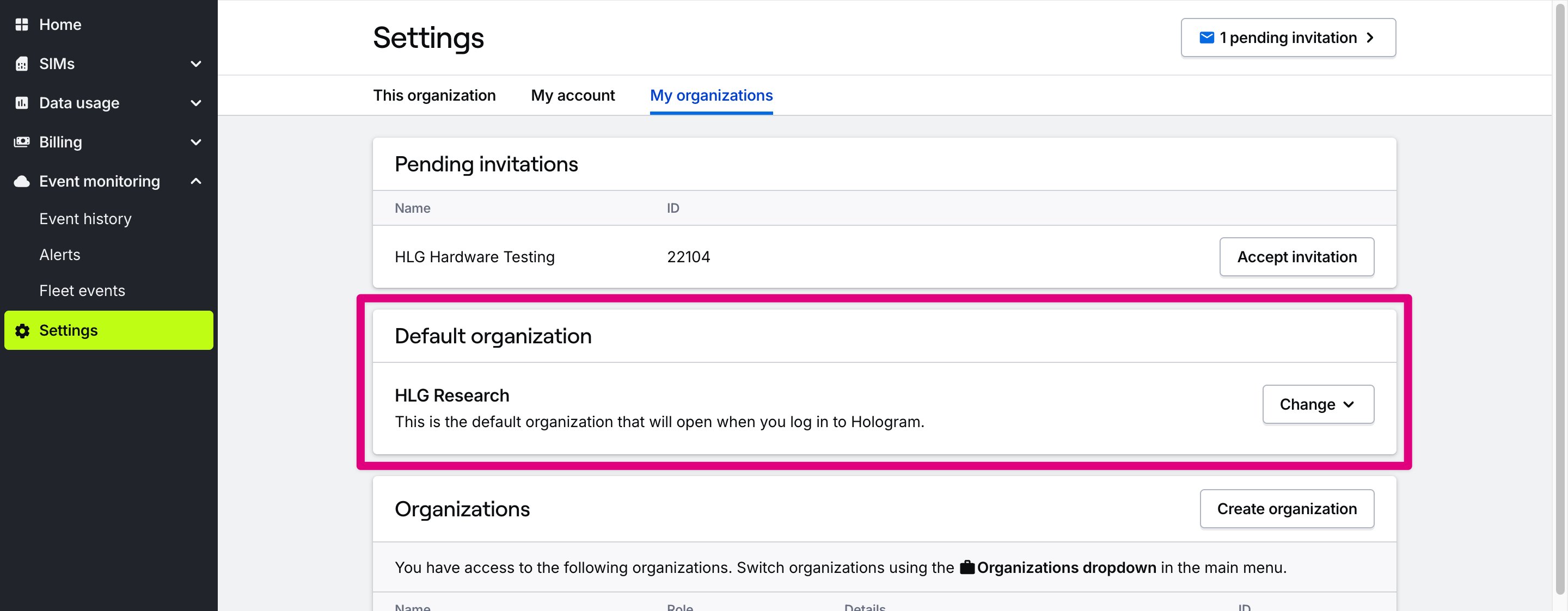Screen dimensions: 1568x611
Task: Click the HLG Hardware Testing name
Action: pos(474,257)
